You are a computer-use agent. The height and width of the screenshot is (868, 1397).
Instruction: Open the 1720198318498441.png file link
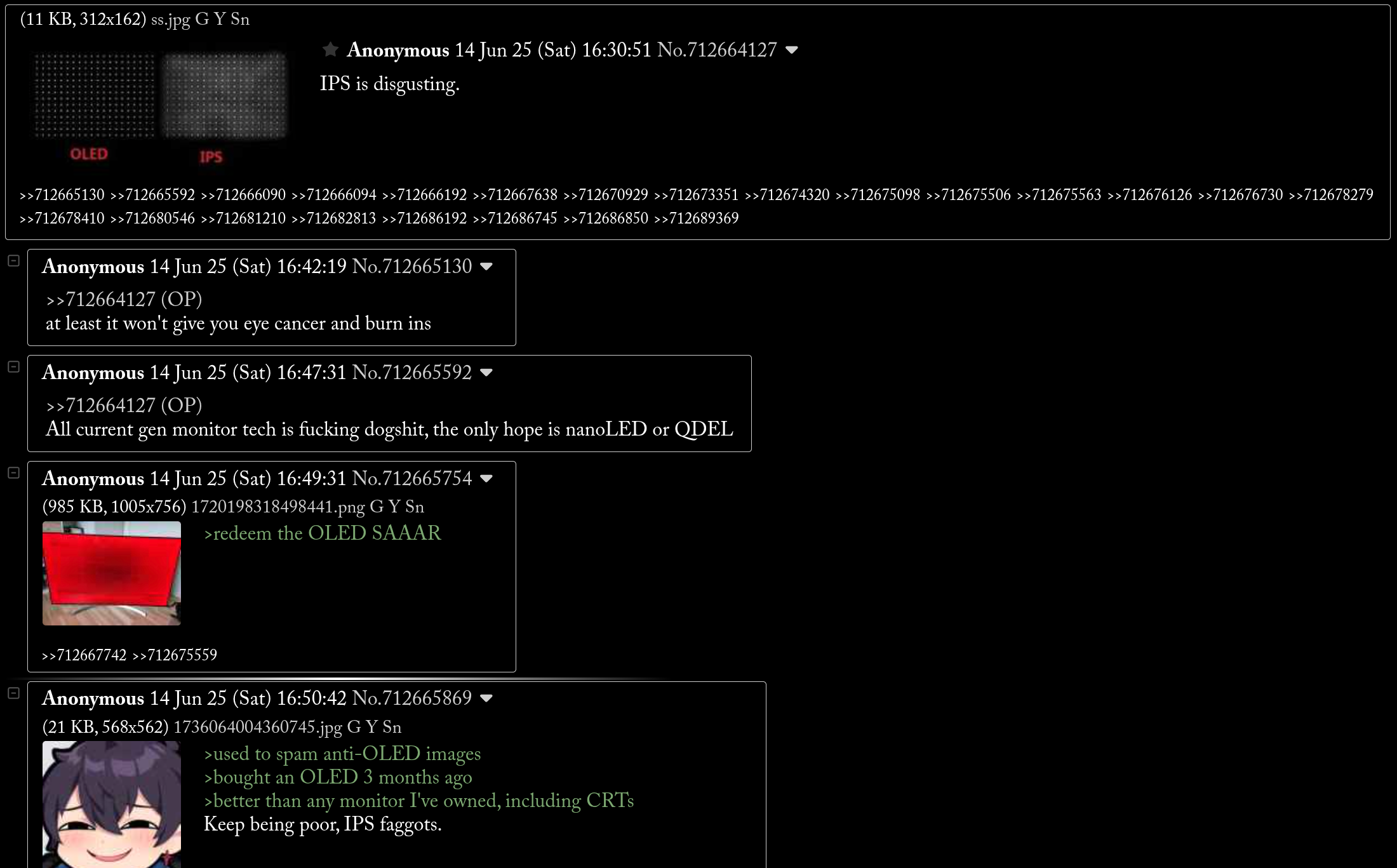tap(278, 507)
